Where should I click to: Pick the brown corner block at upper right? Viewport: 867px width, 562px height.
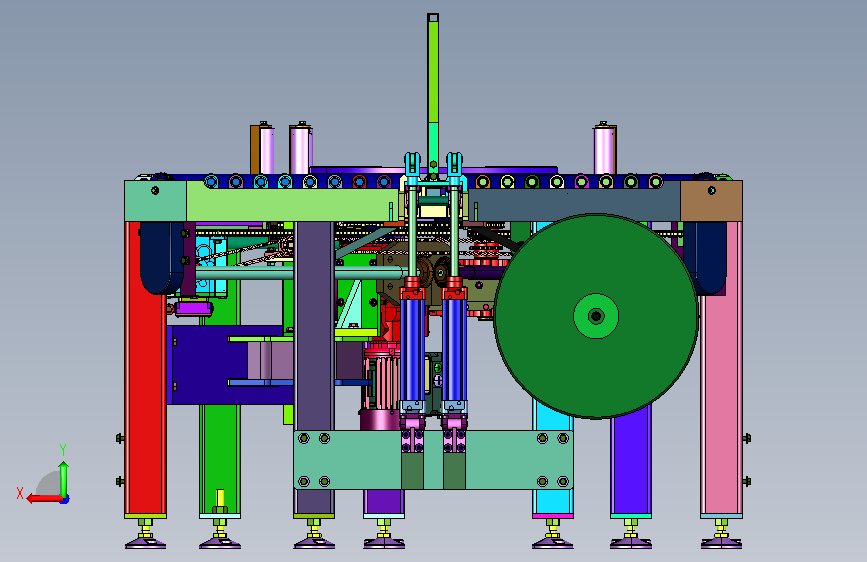711,201
